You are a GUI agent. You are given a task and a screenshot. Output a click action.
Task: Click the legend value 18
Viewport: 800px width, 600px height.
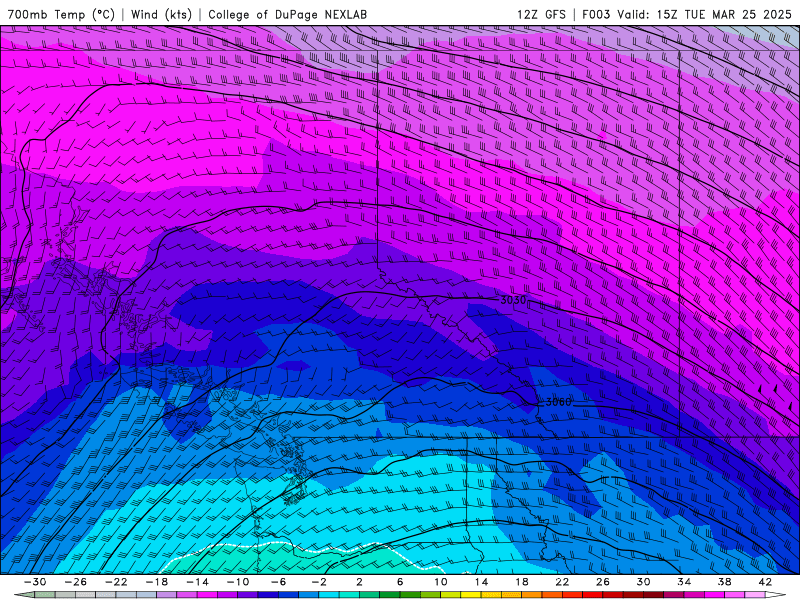(521, 582)
